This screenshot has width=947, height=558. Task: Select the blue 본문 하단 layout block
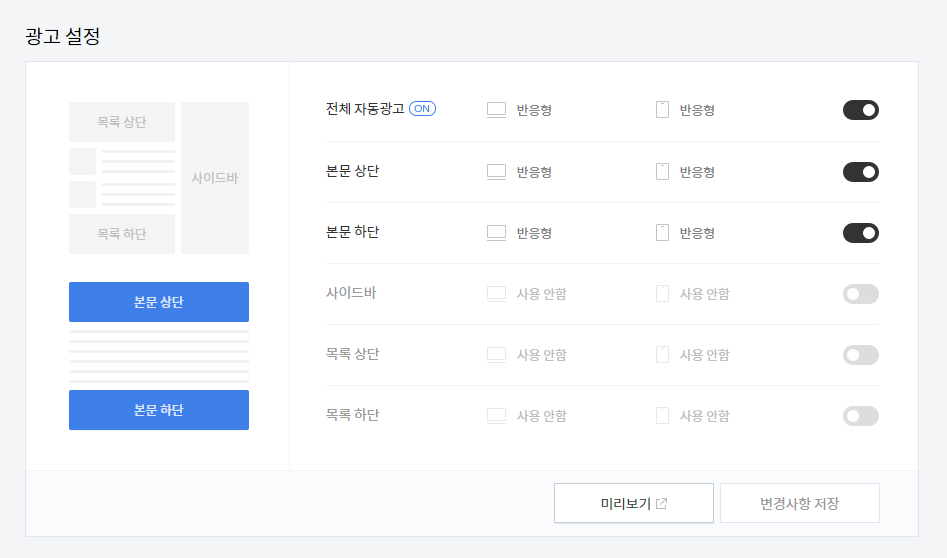tap(159, 410)
